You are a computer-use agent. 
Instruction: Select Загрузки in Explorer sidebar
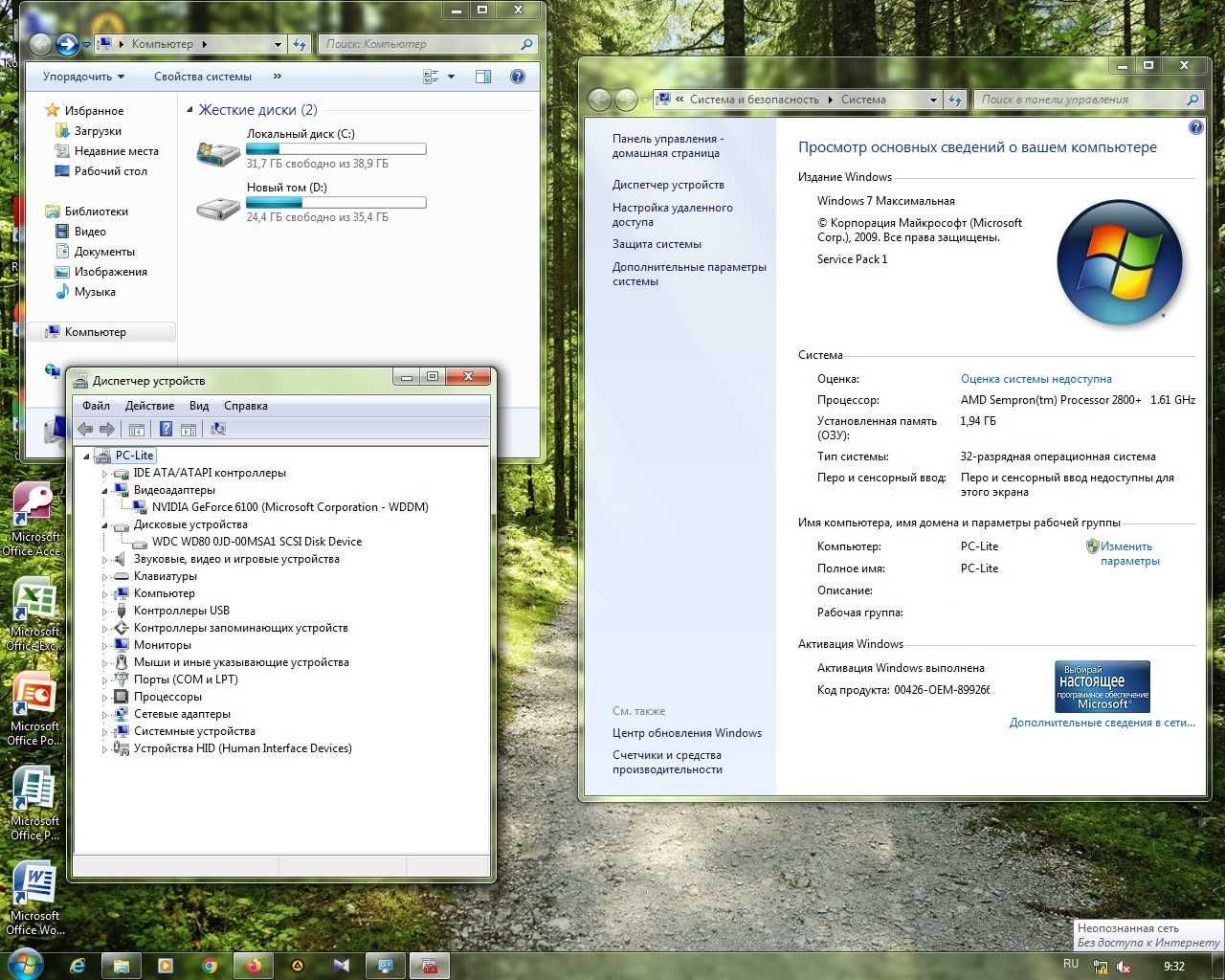click(98, 131)
